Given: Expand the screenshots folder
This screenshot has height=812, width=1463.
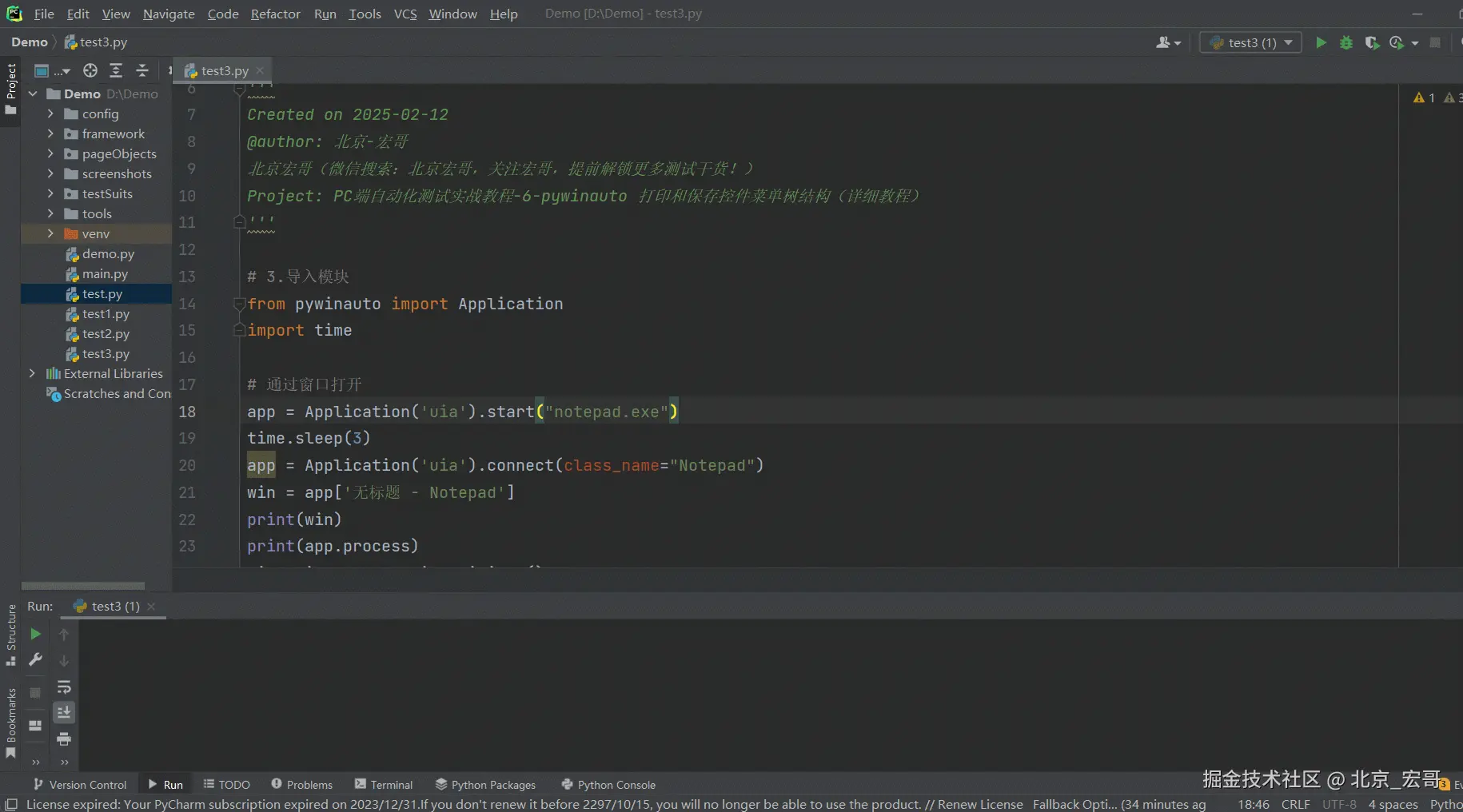Looking at the screenshot, I should [50, 173].
